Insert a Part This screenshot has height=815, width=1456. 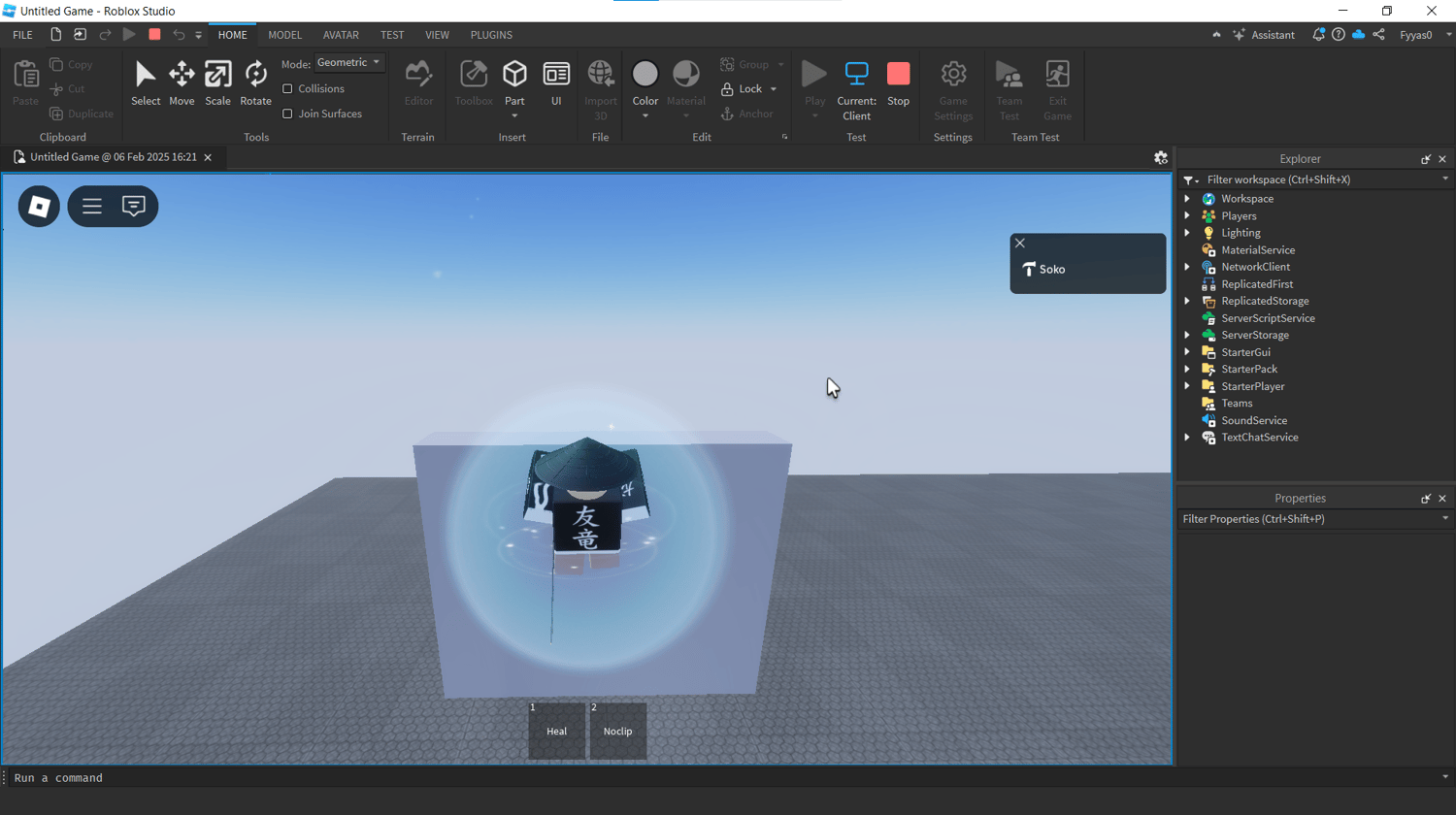tap(514, 81)
